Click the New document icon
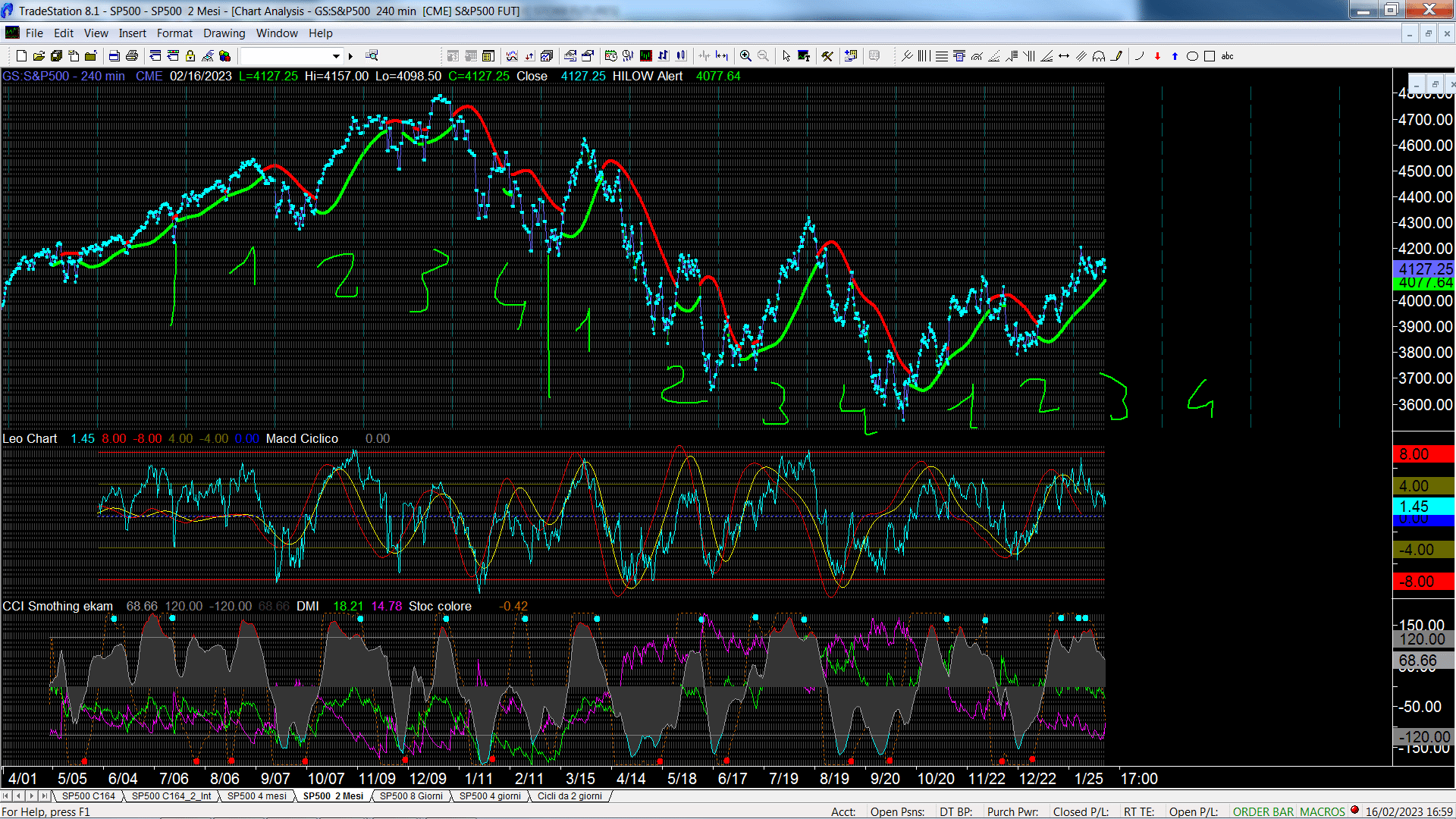 coord(21,56)
